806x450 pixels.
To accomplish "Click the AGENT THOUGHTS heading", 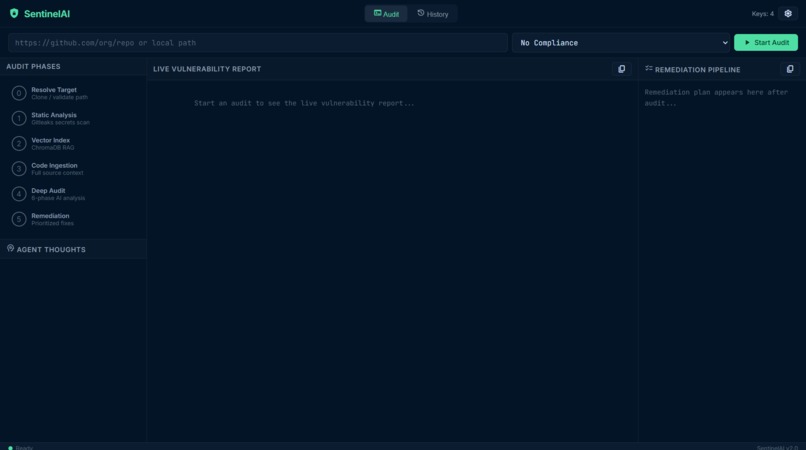I will [x=51, y=249].
